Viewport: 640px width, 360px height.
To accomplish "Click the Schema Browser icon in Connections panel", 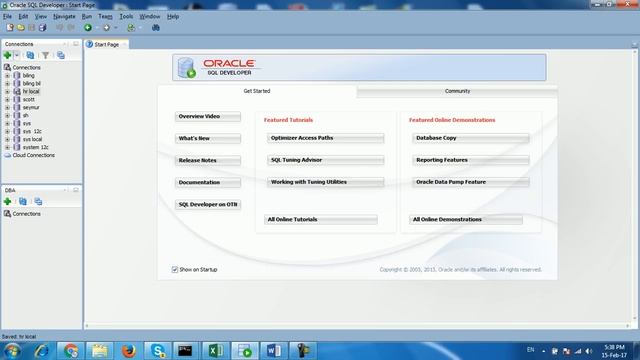I will 61,55.
